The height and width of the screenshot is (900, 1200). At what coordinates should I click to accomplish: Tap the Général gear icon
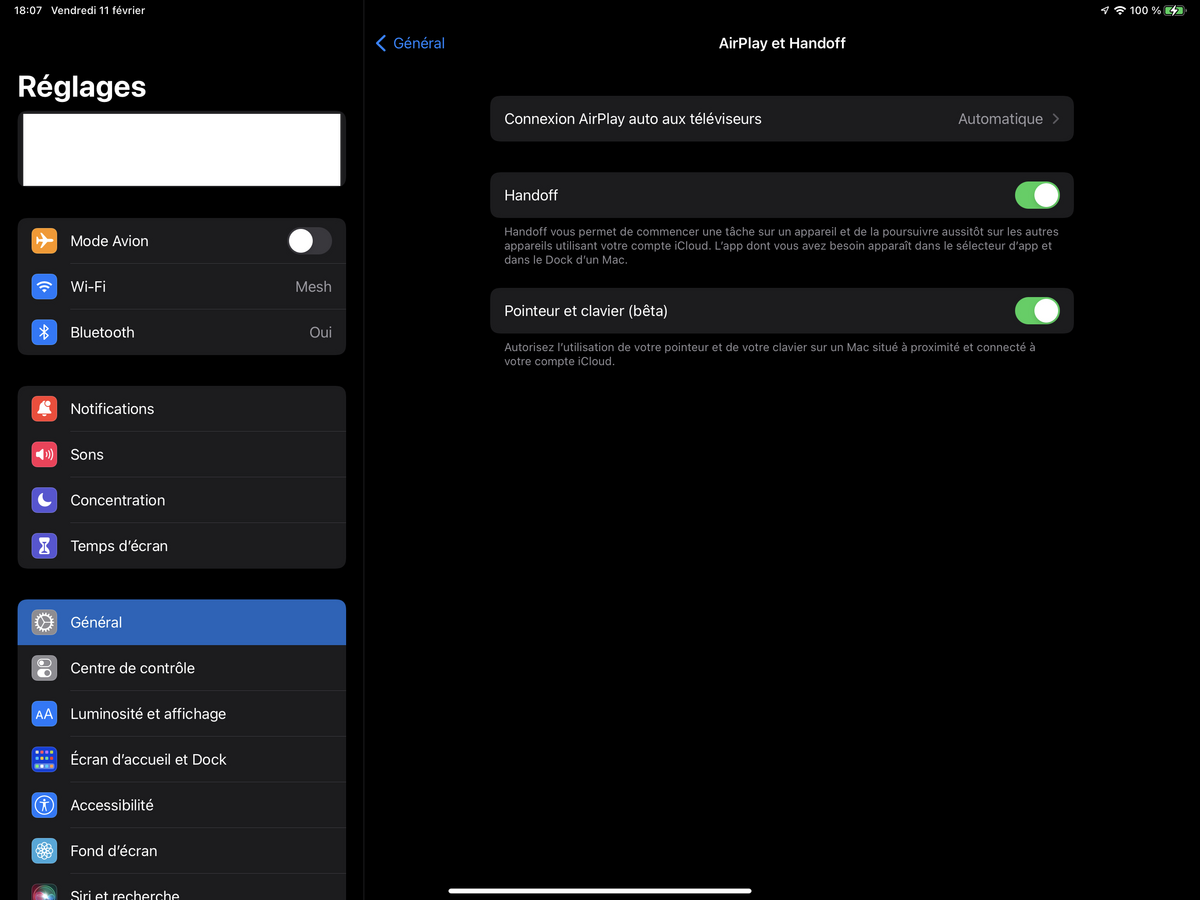coord(44,622)
